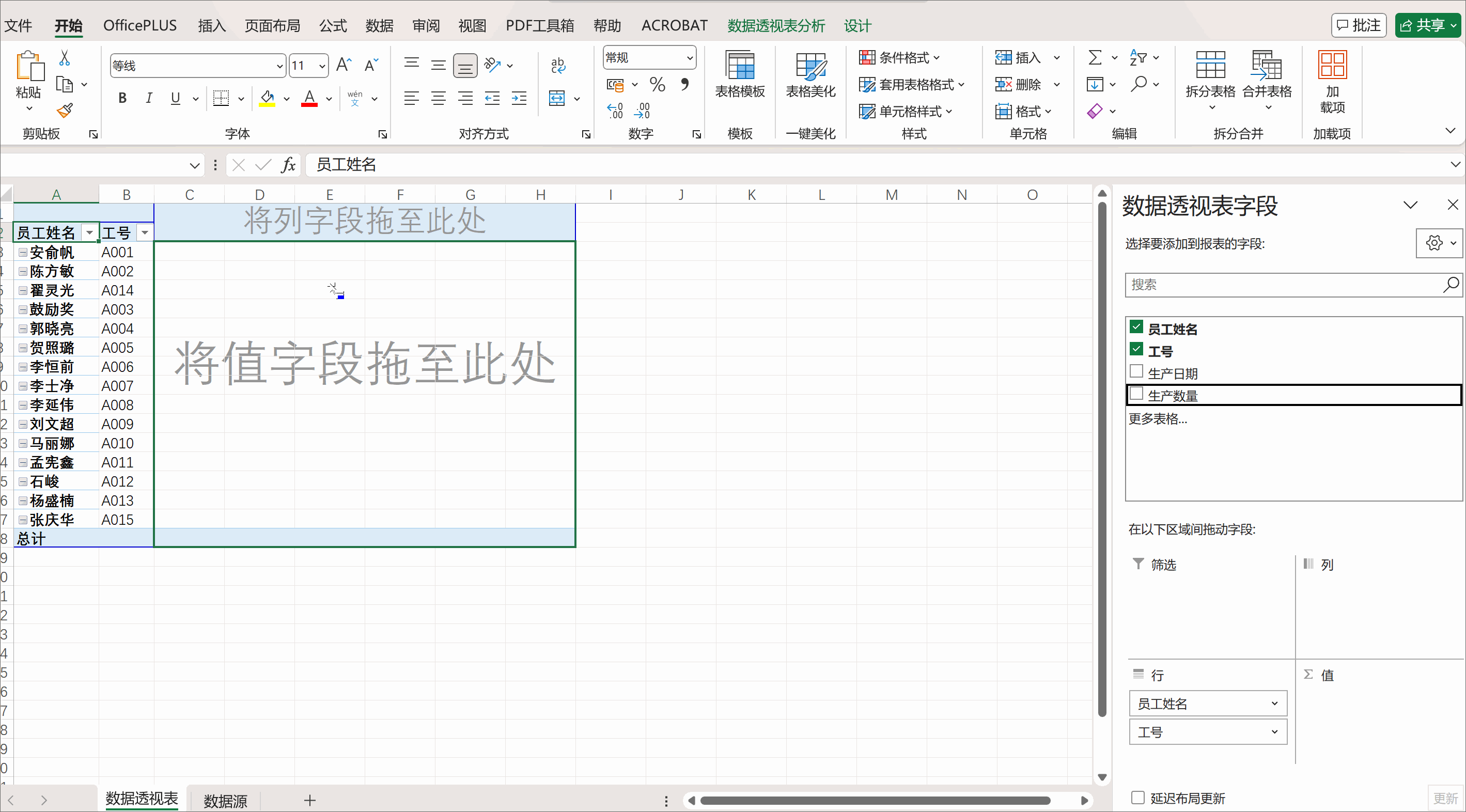Screen dimensions: 1466x812
Task: Open the font size dropdown
Action: 322,66
